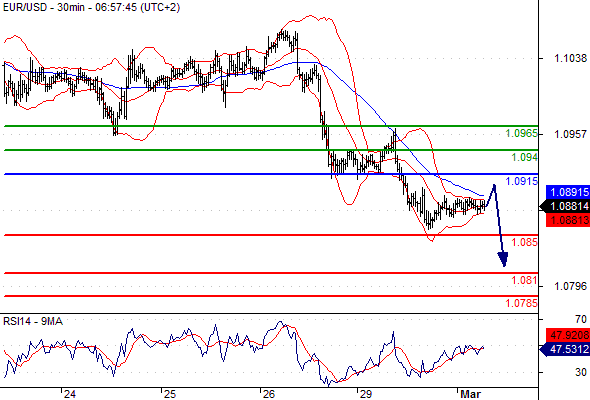Click the blue 1.08915 price tag
The width and height of the screenshot is (590, 400).
pyautogui.click(x=568, y=192)
